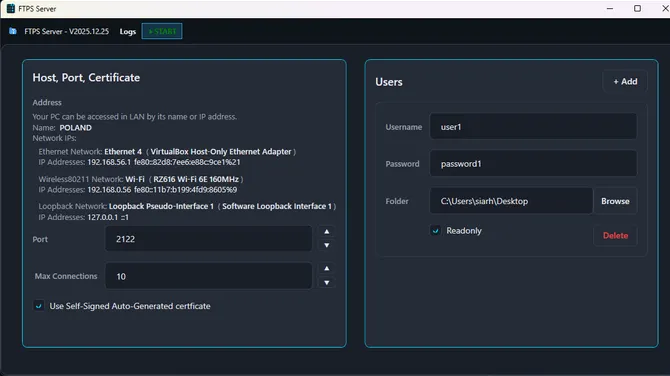
Task: Click the RZ616 Wi-Fi 6E 160MHz text
Action: (x=196, y=179)
